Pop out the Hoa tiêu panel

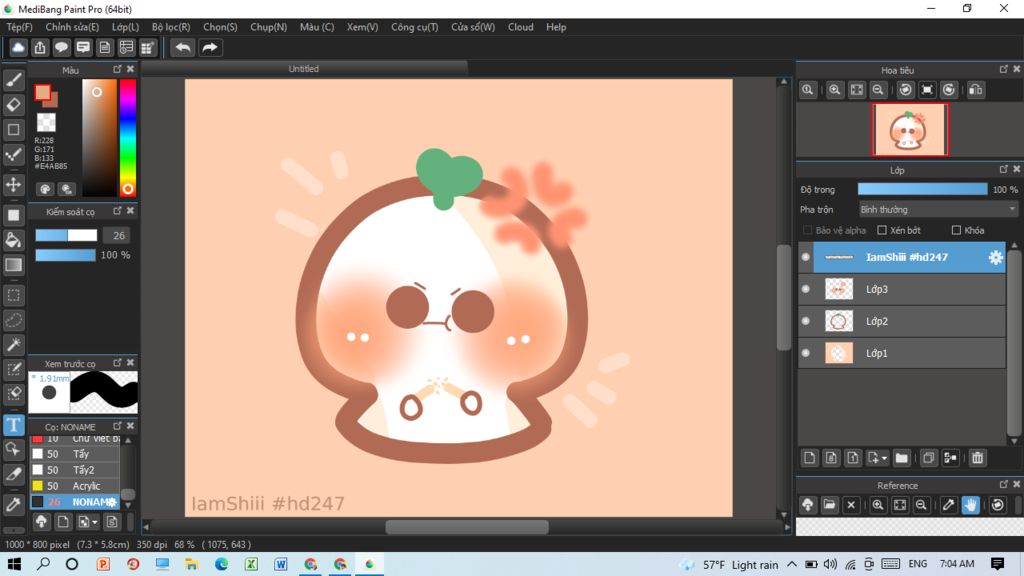[1004, 69]
